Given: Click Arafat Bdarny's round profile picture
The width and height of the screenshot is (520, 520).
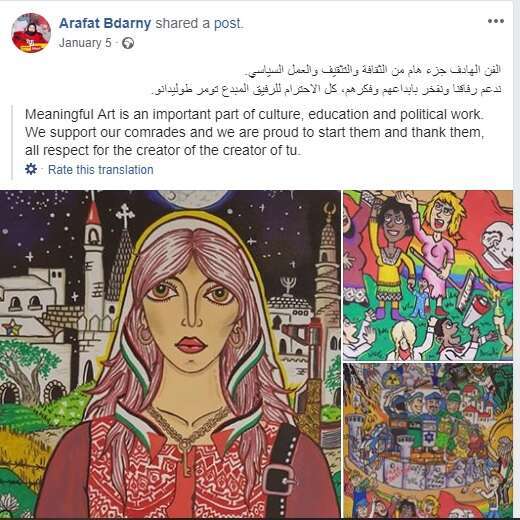Looking at the screenshot, I should (x=31, y=33).
